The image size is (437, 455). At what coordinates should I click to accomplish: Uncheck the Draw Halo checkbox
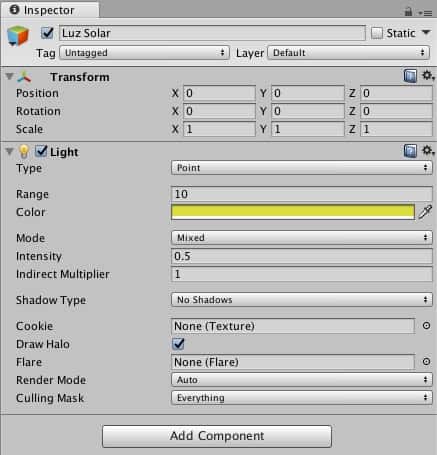178,344
